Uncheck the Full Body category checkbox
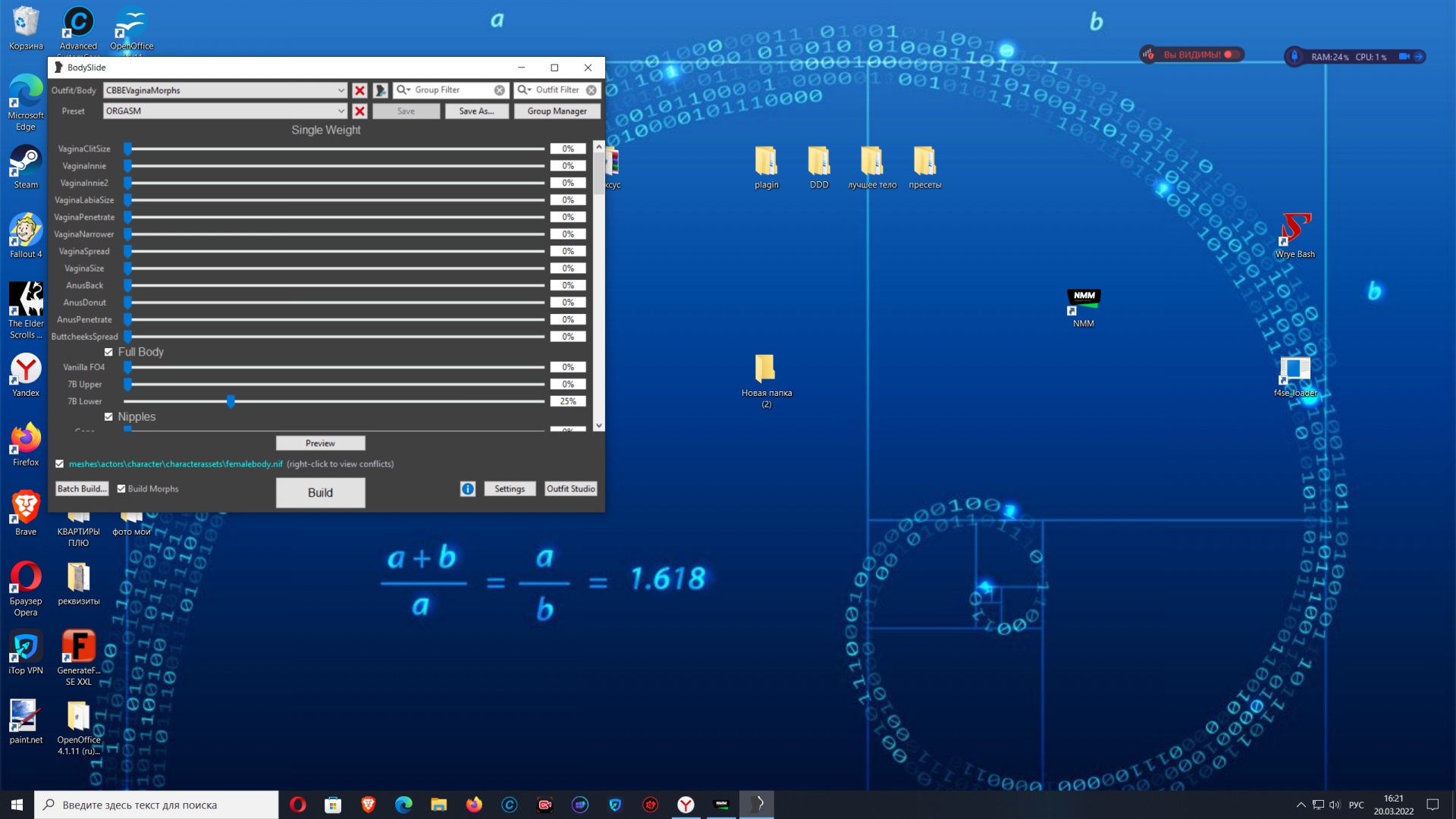 [108, 353]
